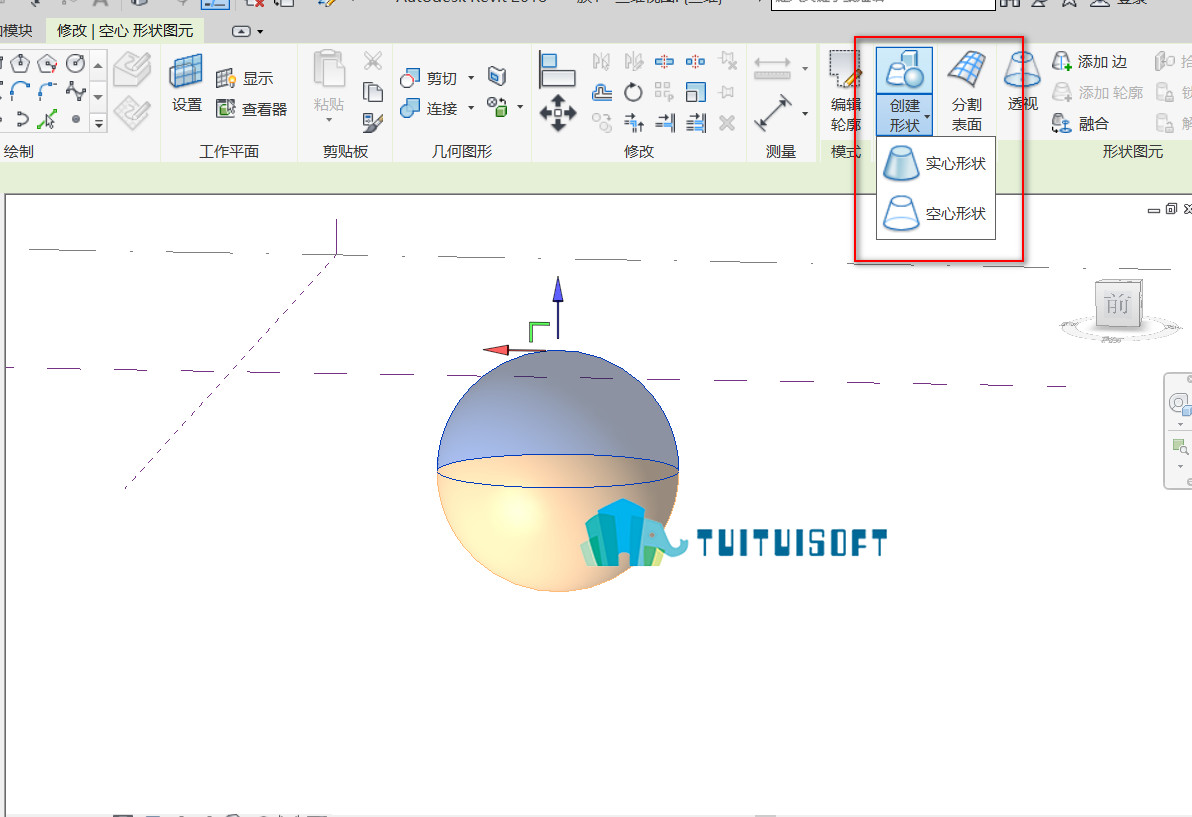Toggle 显示 work plane visibility
The width and height of the screenshot is (1192, 817).
click(245, 78)
